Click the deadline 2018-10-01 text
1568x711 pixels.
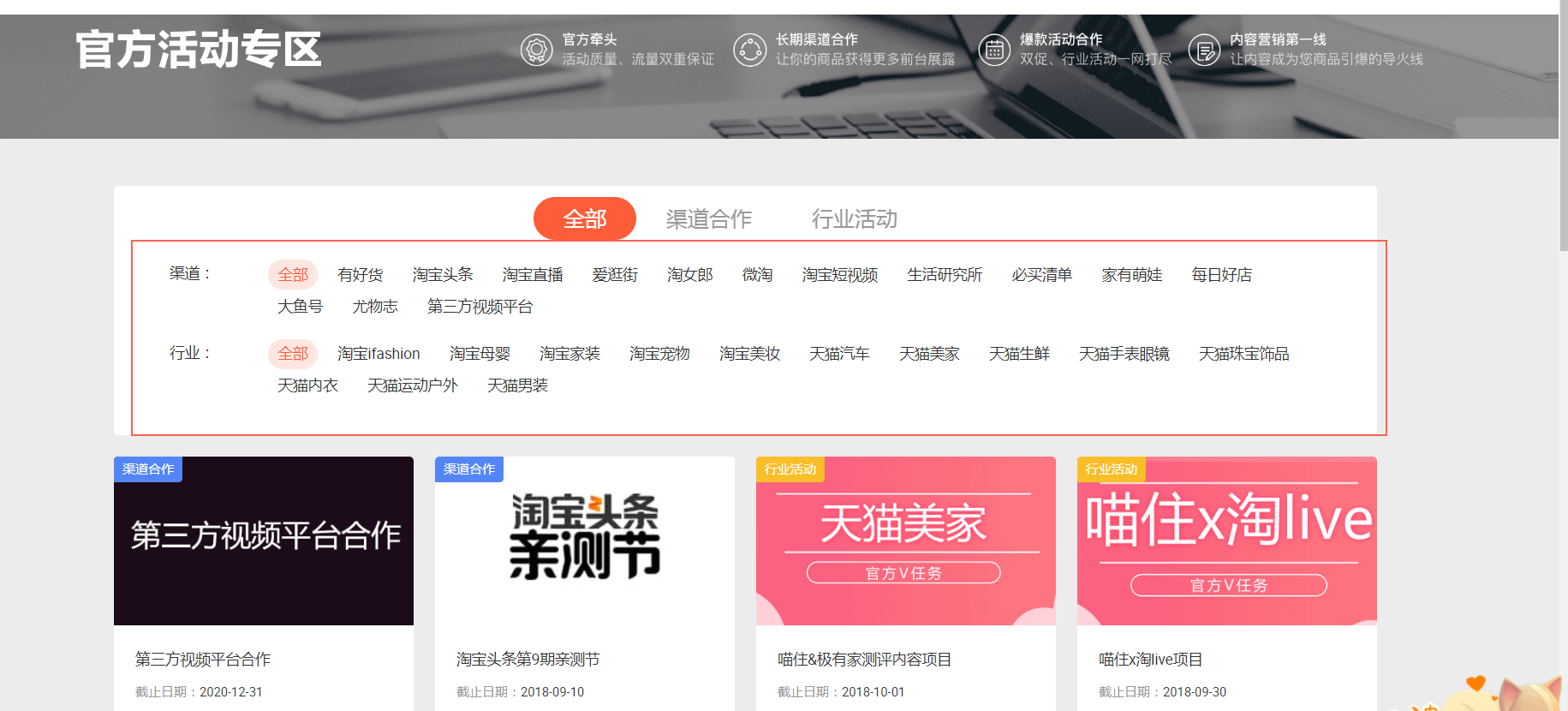(x=873, y=692)
